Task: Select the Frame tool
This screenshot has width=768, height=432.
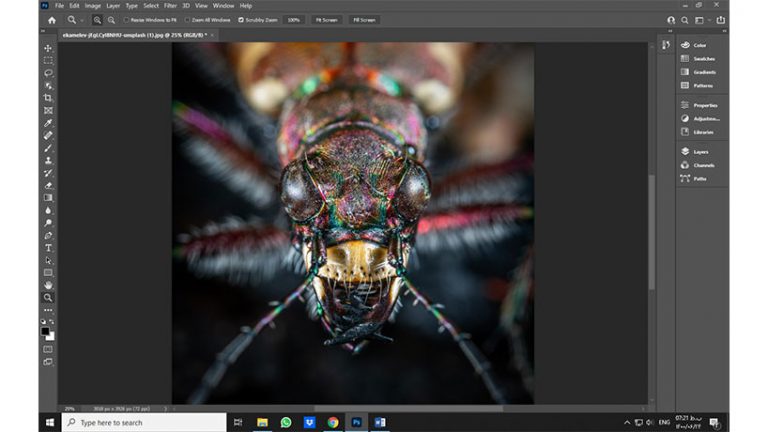Action: 48,111
